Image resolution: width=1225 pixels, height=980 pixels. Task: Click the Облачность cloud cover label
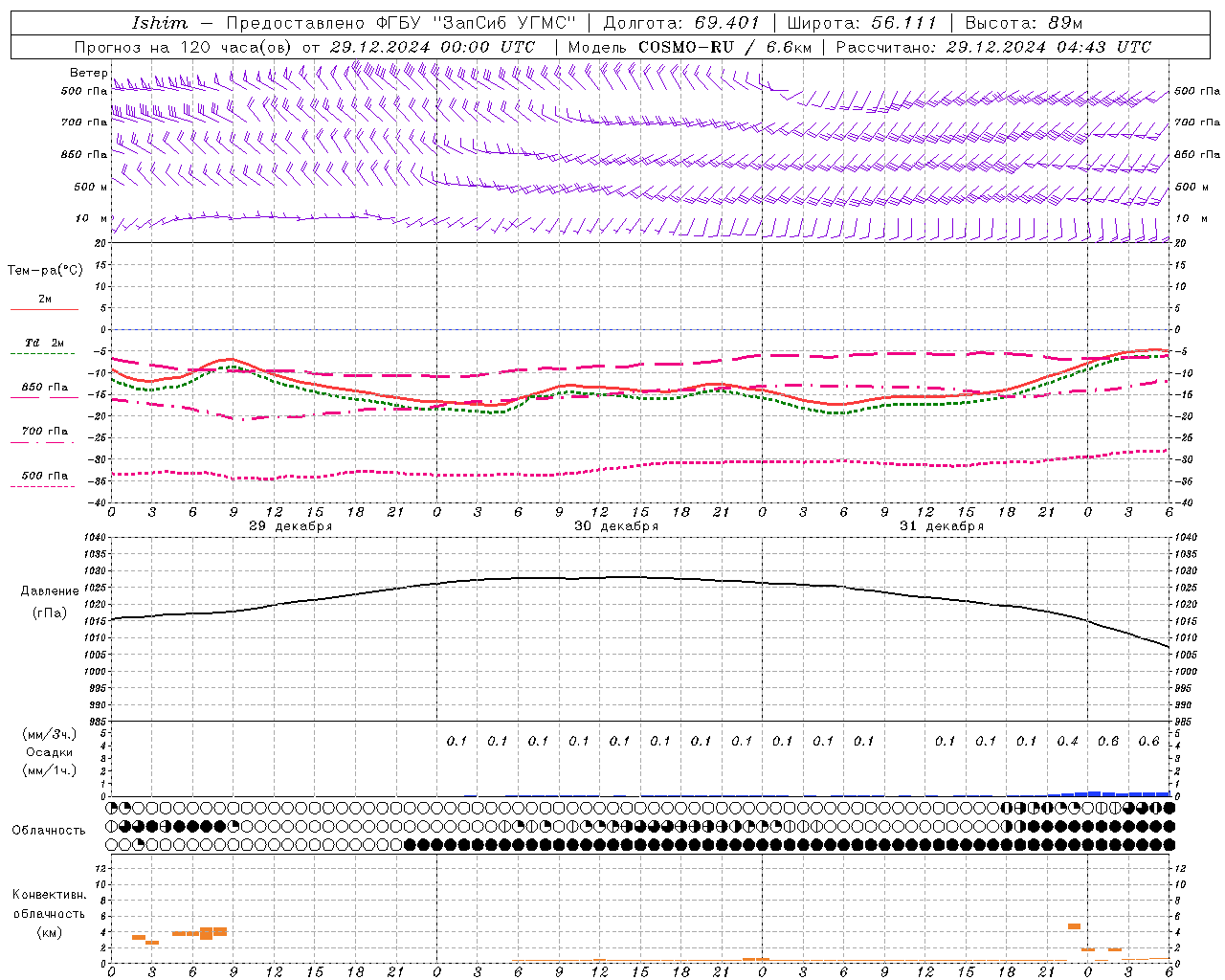pyautogui.click(x=49, y=830)
